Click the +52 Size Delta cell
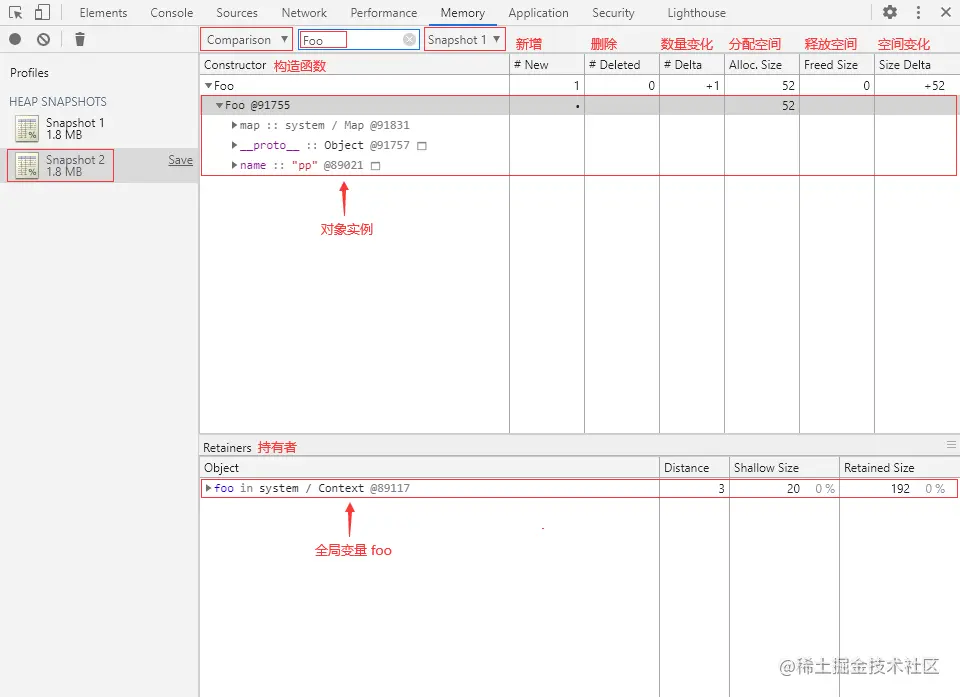This screenshot has height=697, width=960. 934,86
